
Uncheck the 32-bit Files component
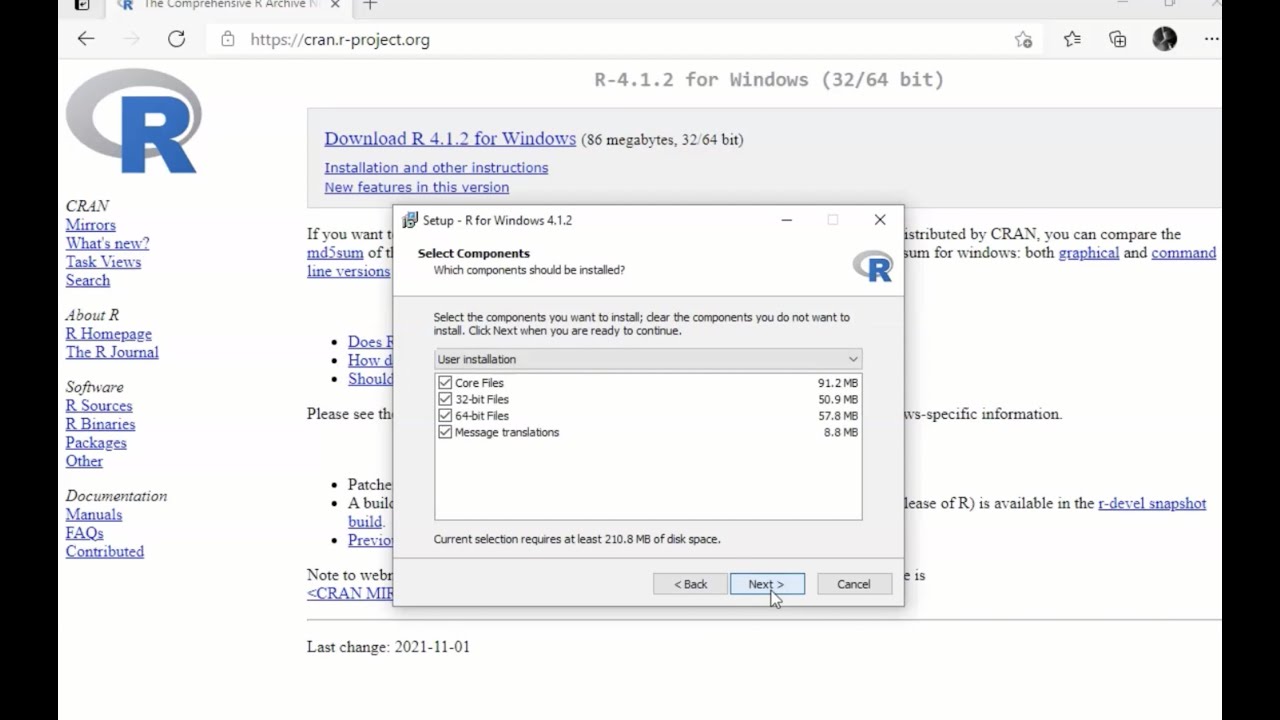[445, 399]
